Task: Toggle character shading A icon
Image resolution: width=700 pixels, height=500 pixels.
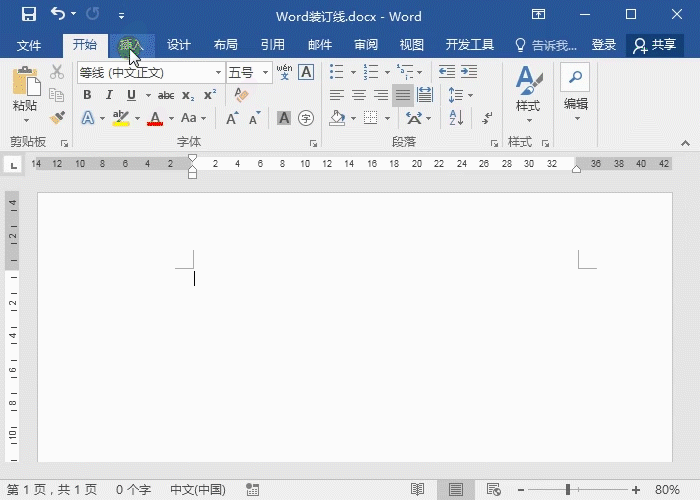Action: 283,118
